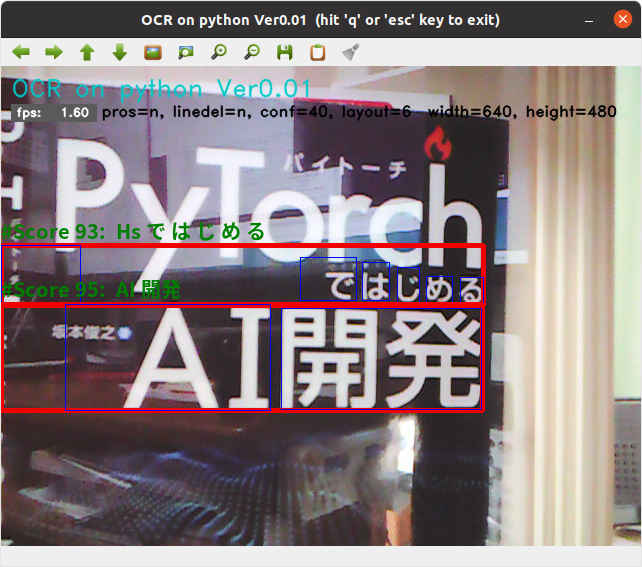Click the '開発' kanji in the detected region
This screenshot has width=642, height=567.
tap(380, 358)
